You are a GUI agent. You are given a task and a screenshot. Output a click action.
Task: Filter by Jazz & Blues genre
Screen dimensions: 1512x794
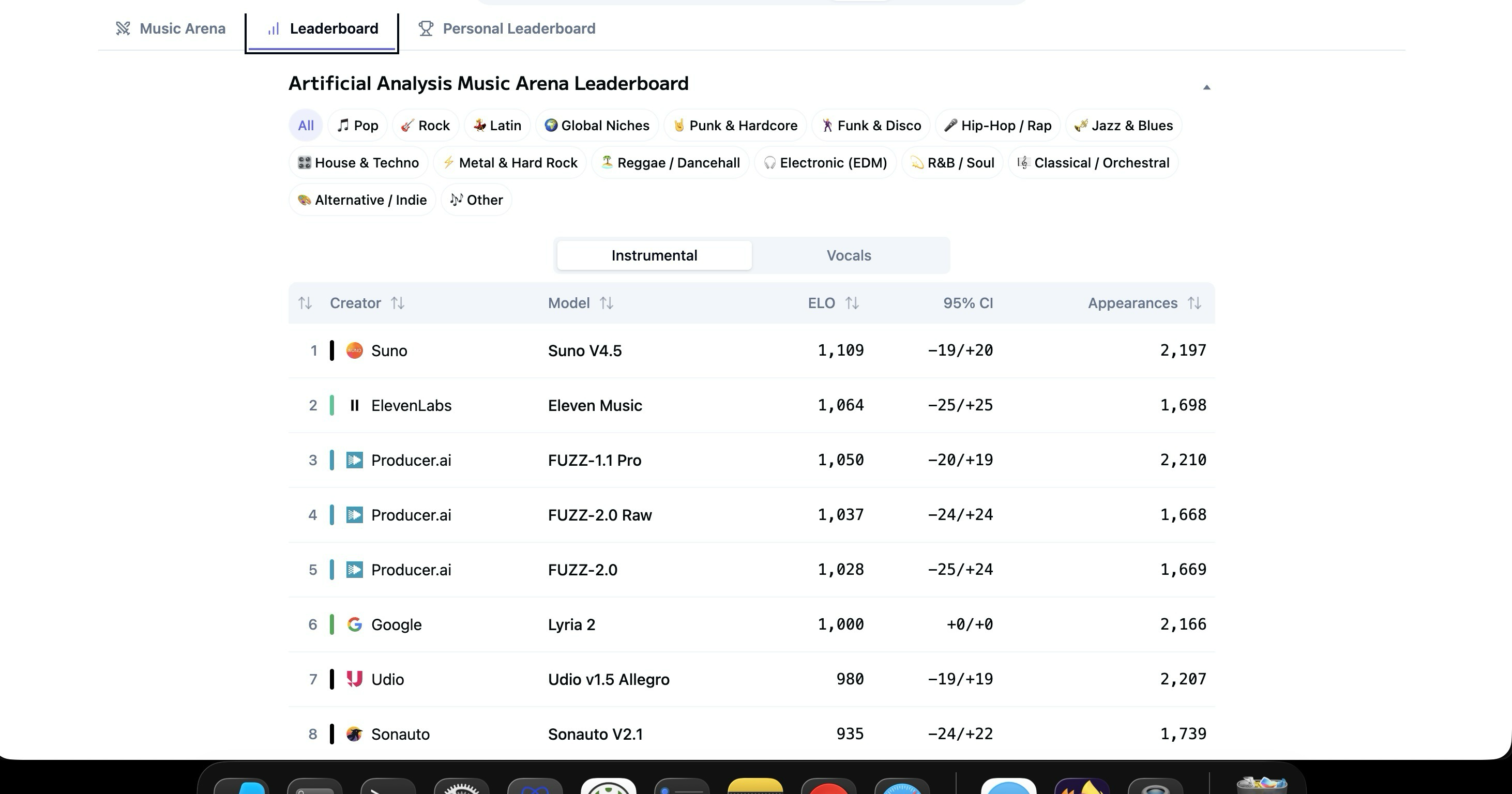pyautogui.click(x=1124, y=126)
